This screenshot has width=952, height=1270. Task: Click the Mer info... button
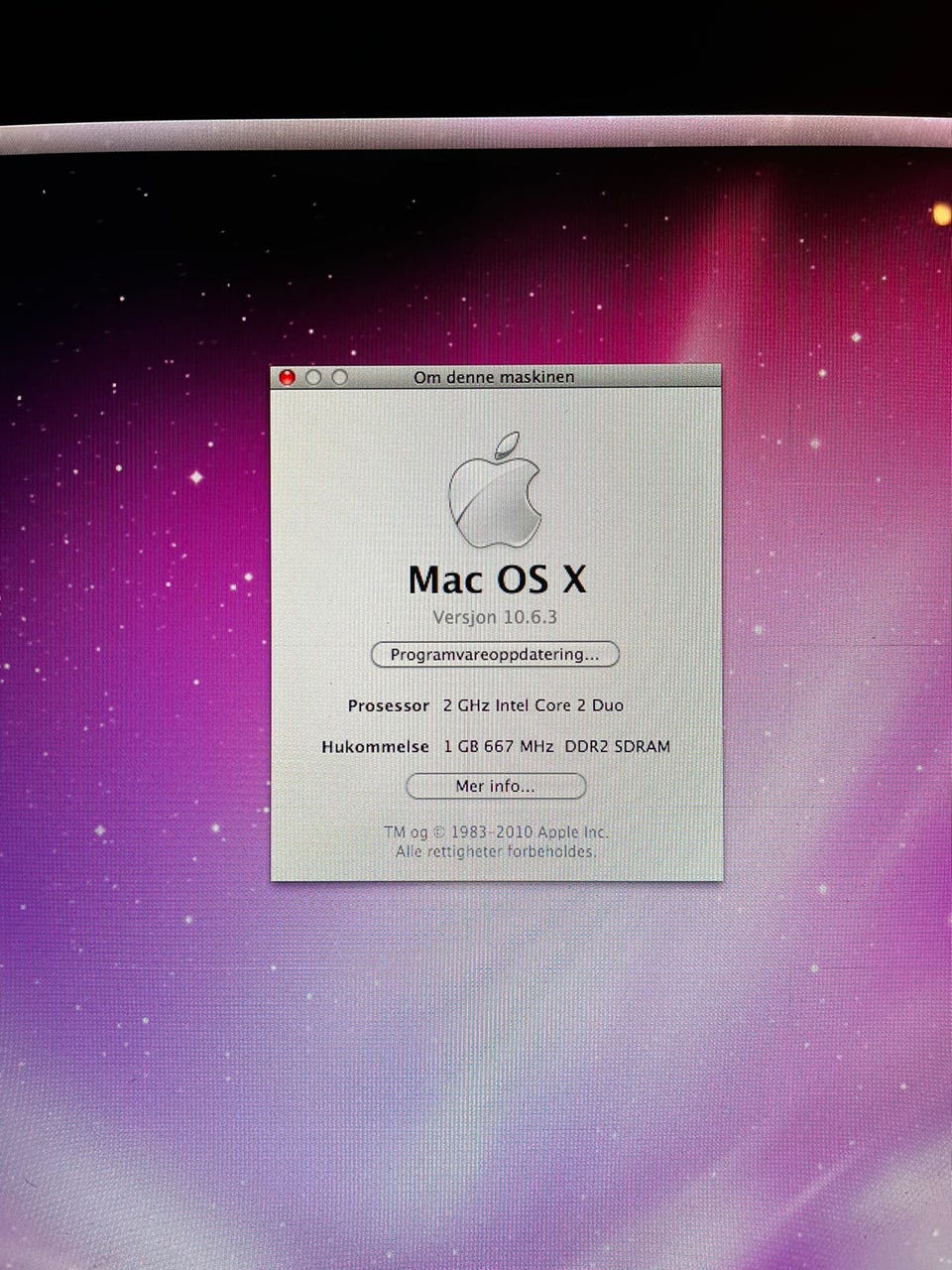coord(496,786)
